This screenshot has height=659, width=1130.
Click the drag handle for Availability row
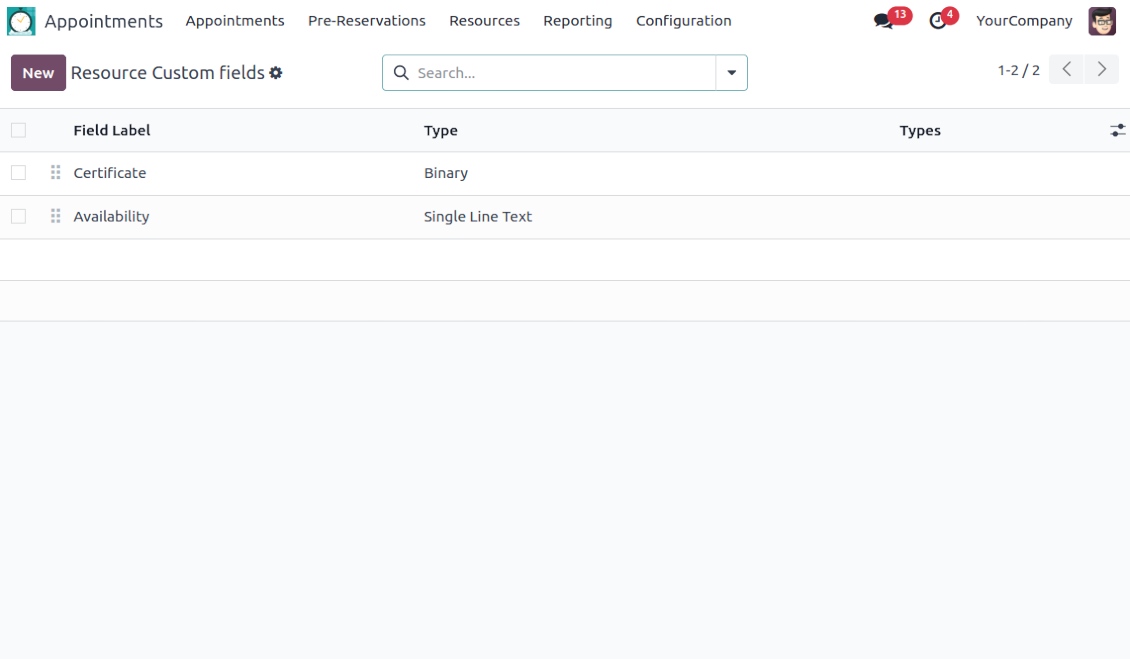tap(56, 216)
